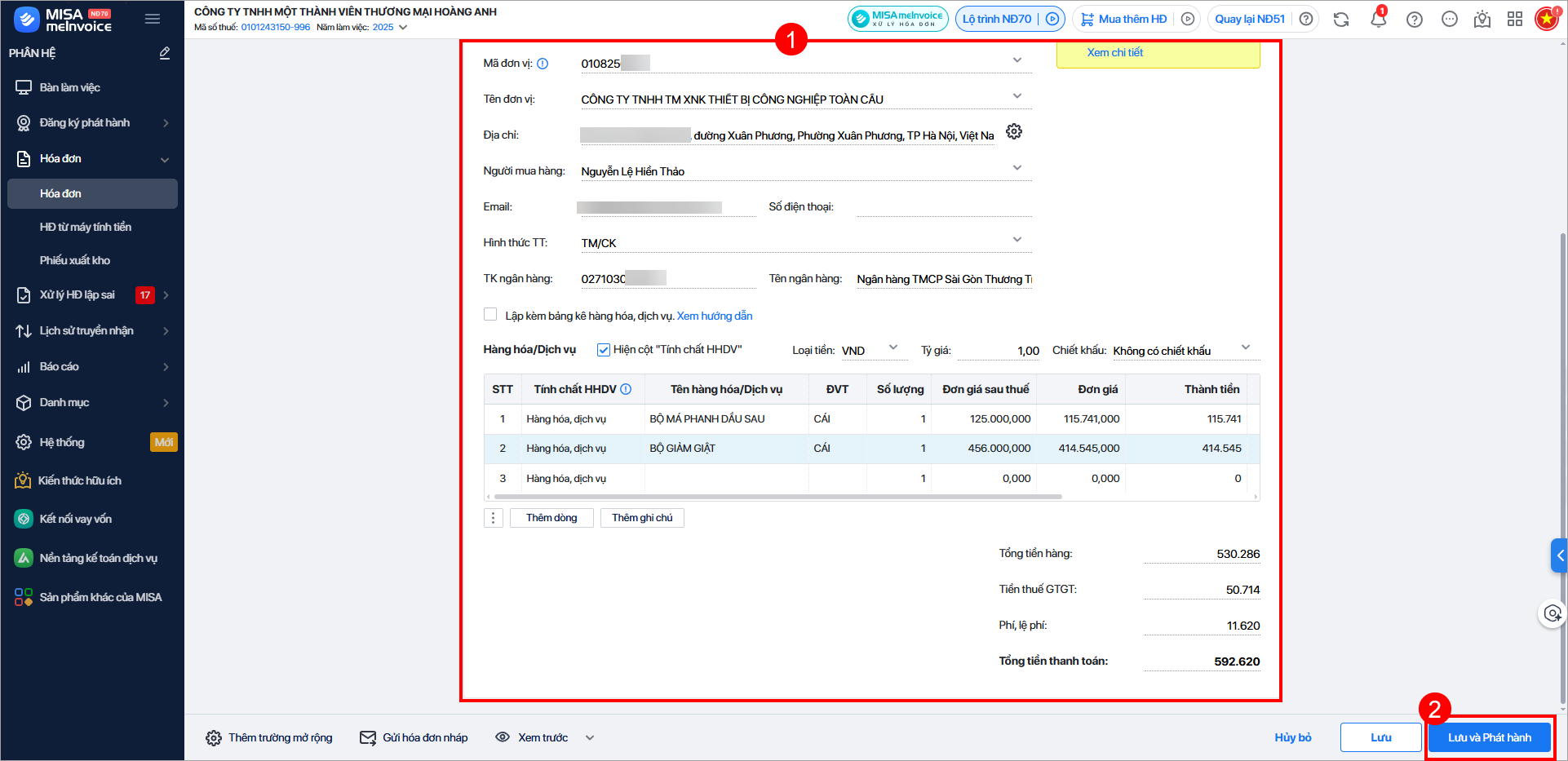The image size is (1568, 761).
Task: Click the Lưu và Phát hành button
Action: tap(1489, 737)
